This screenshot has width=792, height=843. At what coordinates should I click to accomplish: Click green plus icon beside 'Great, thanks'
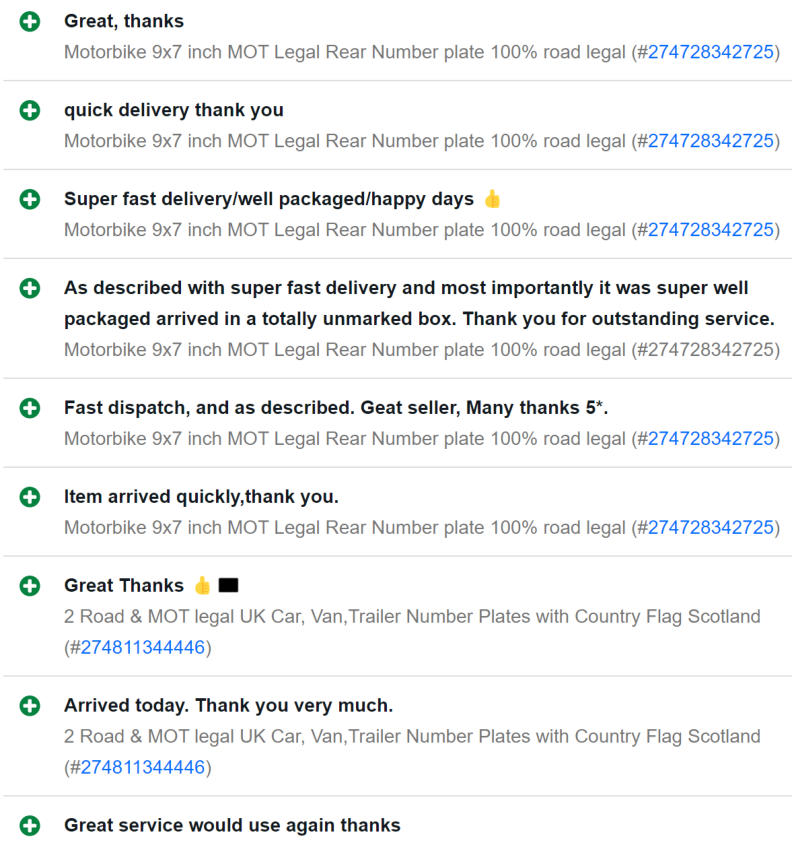[30, 22]
